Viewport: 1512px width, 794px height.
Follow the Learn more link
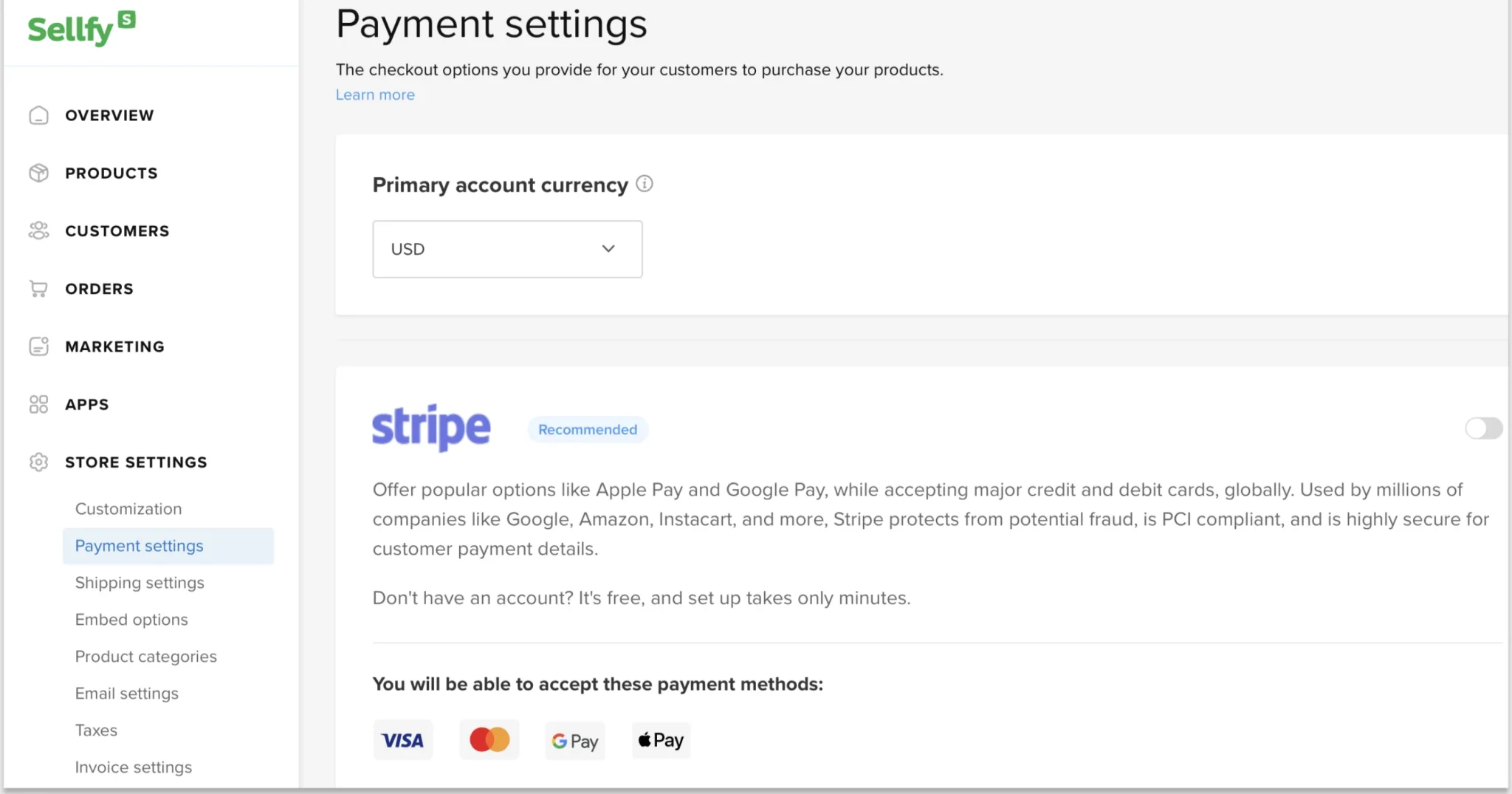(x=375, y=95)
